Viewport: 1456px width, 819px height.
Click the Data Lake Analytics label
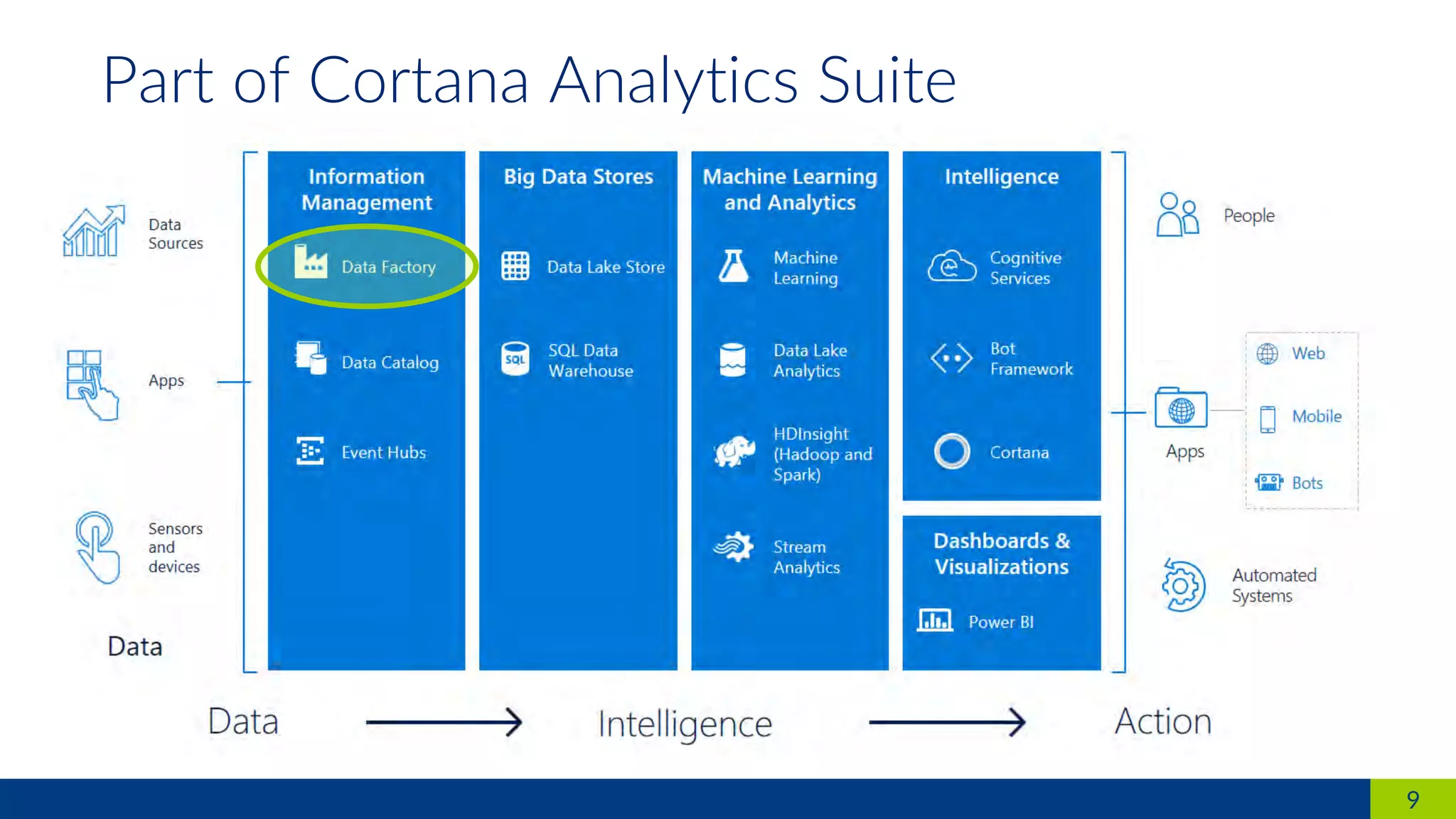click(810, 360)
